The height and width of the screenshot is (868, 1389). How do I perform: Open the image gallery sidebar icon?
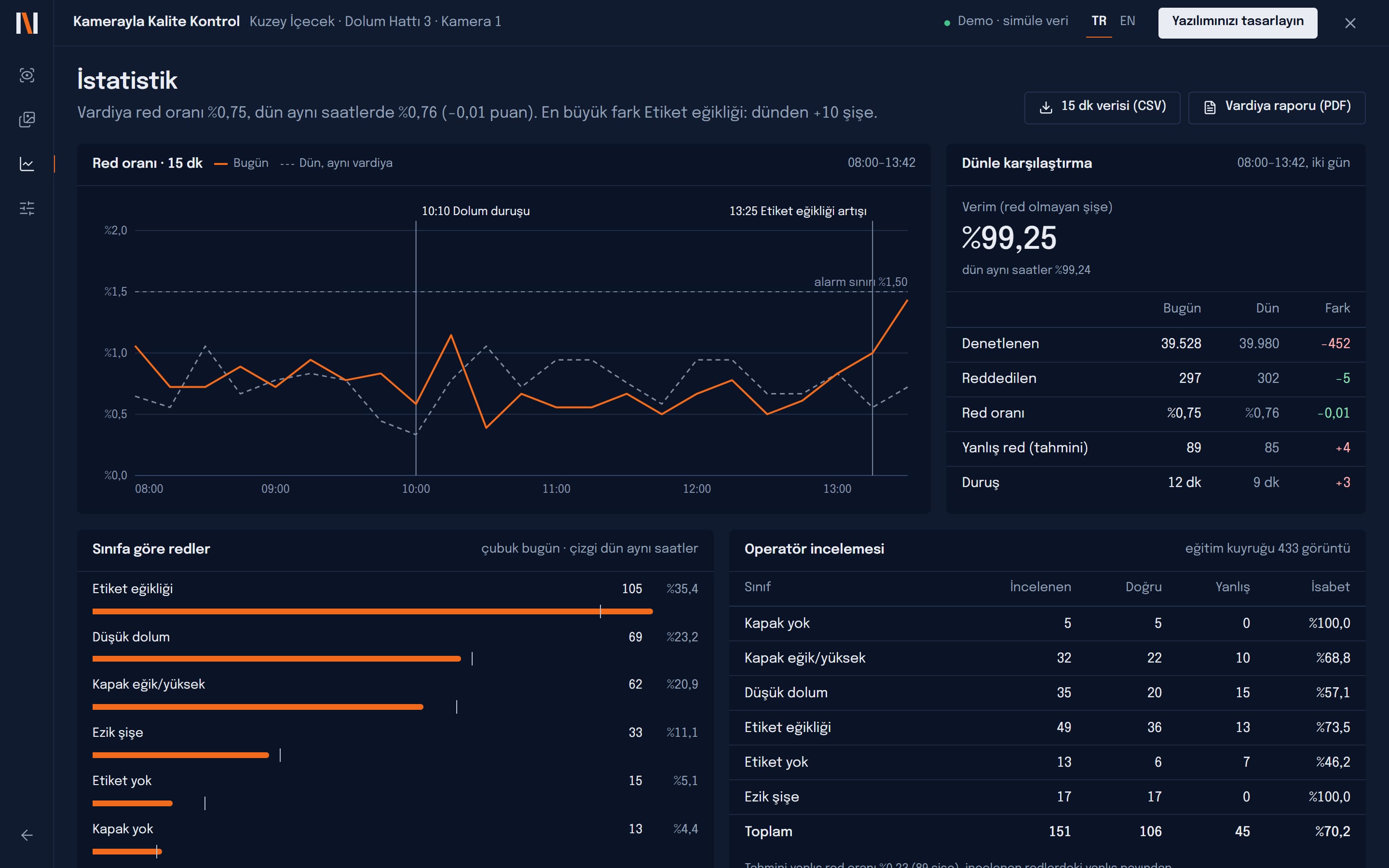tap(27, 120)
